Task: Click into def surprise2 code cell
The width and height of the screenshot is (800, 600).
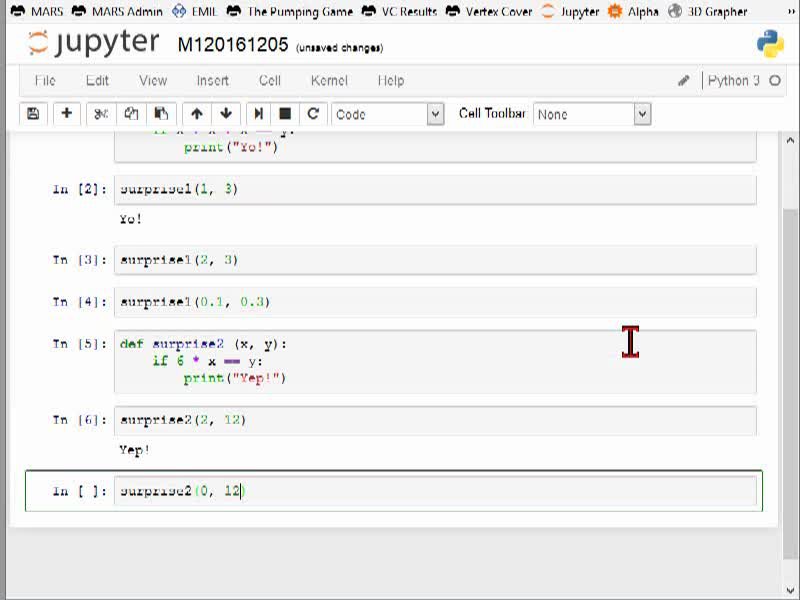Action: tap(435, 361)
